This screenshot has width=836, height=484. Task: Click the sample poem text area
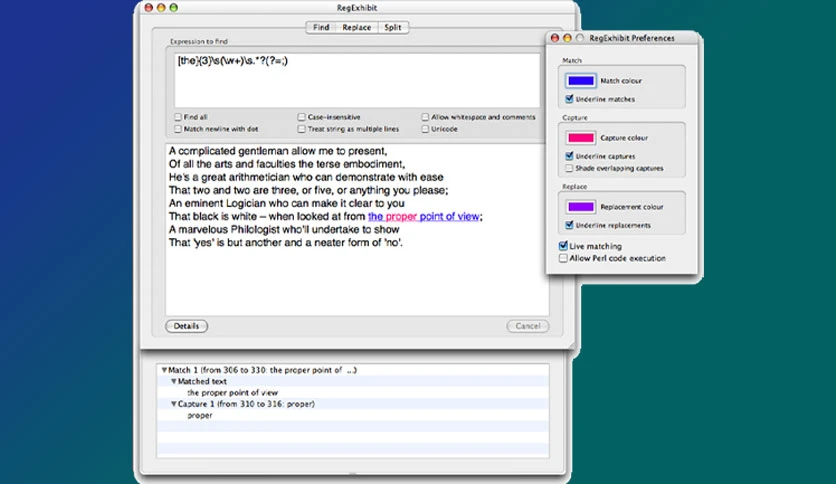pos(357,229)
